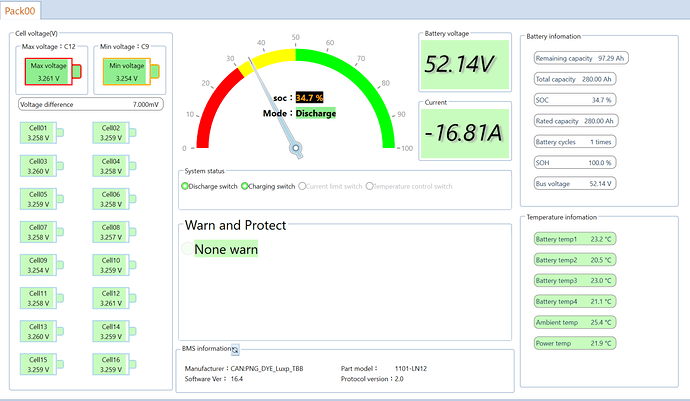The height and width of the screenshot is (401, 690).
Task: Click the Battery temp3 23.0 °C field
Action: click(575, 280)
